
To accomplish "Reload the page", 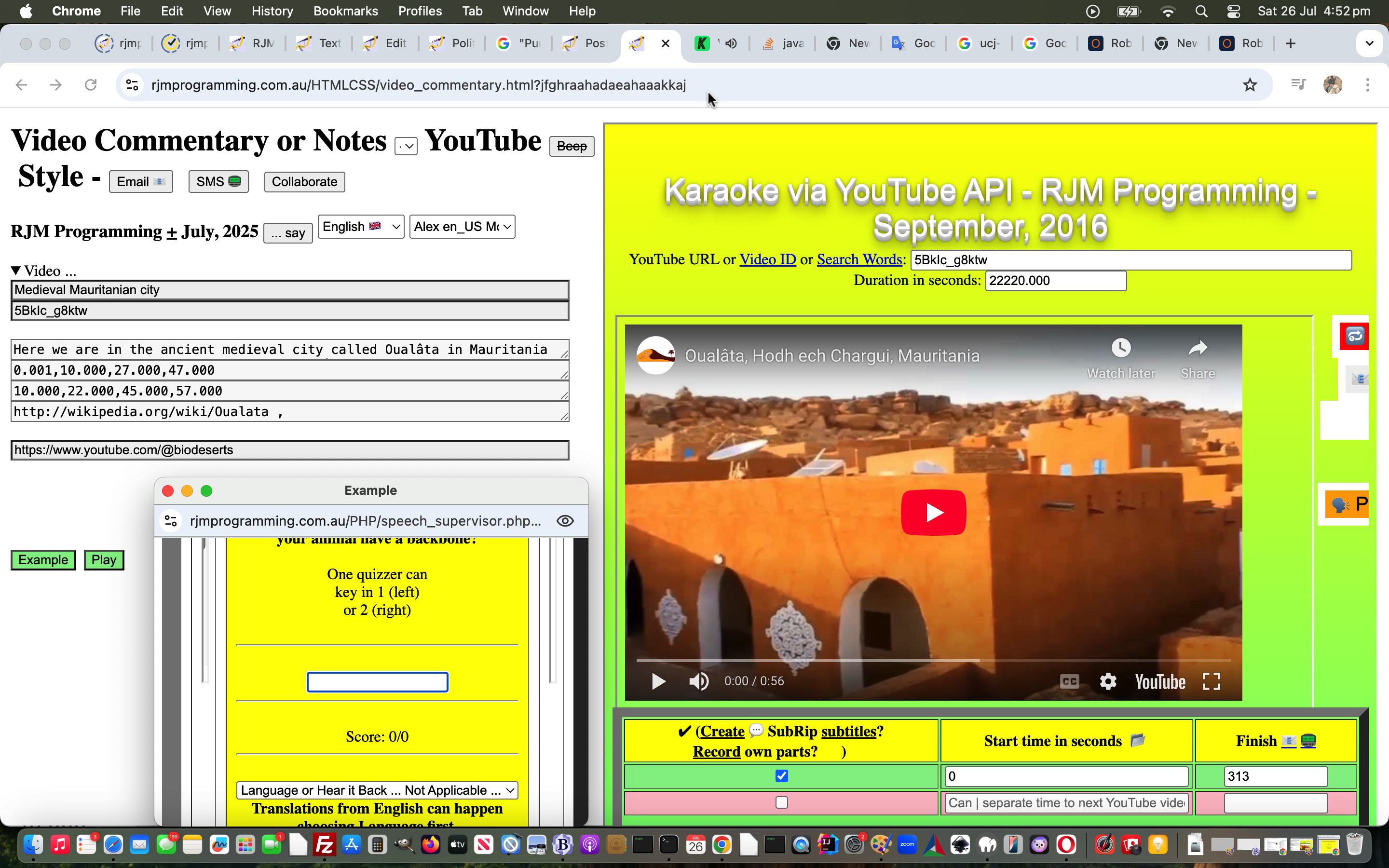I will coord(91,85).
